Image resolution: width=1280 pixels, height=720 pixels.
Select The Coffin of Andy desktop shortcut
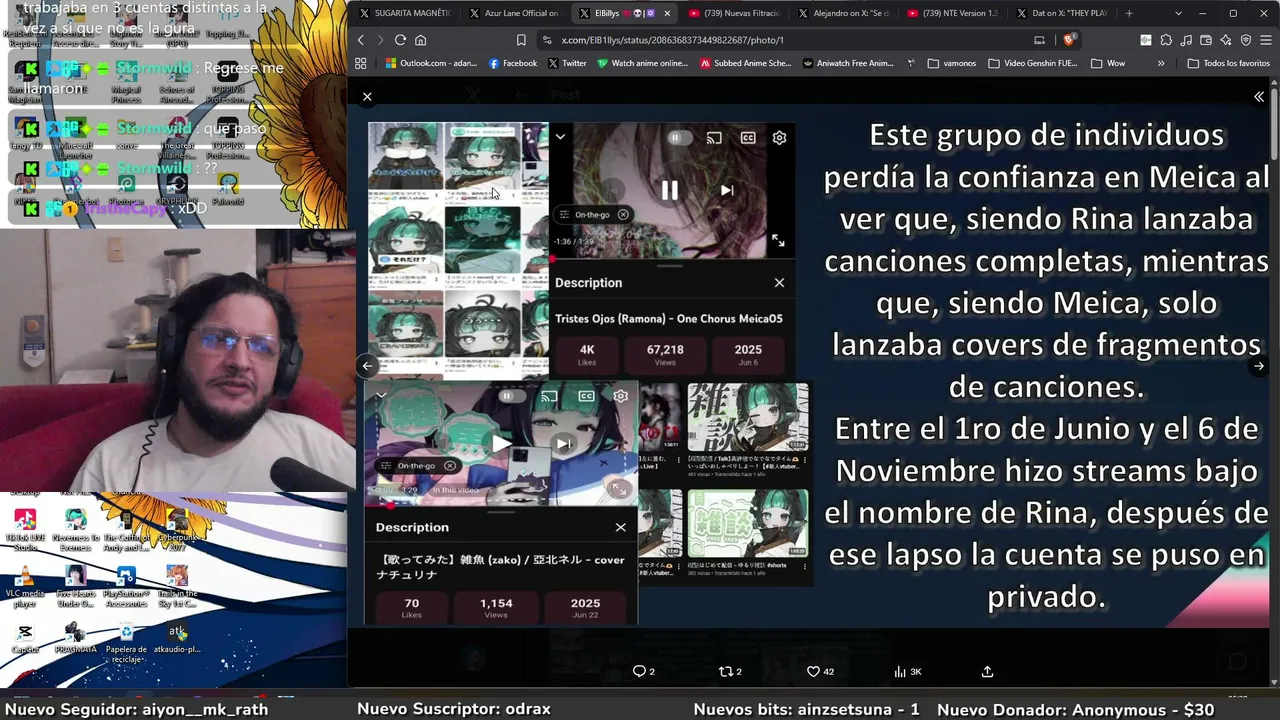tap(126, 530)
